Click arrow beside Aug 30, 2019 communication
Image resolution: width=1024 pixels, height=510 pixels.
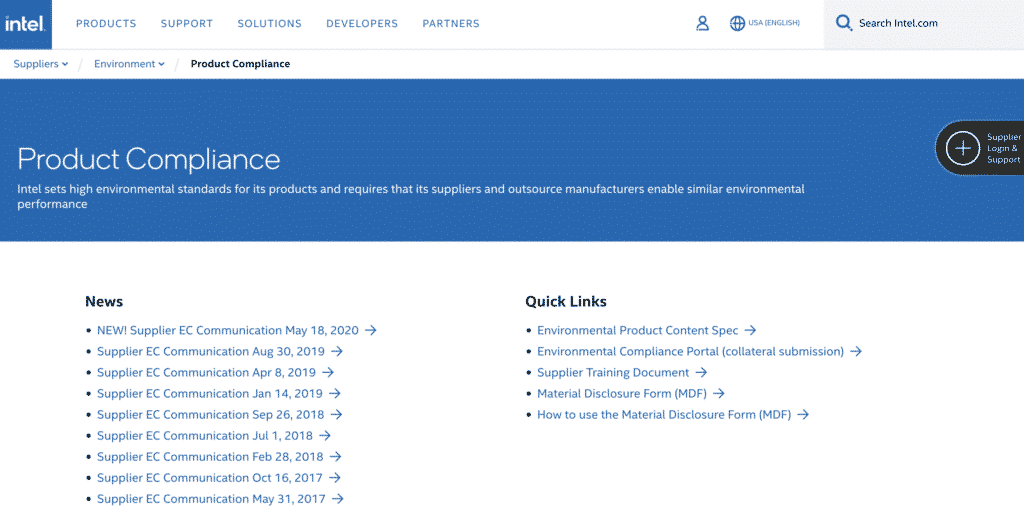click(x=336, y=351)
